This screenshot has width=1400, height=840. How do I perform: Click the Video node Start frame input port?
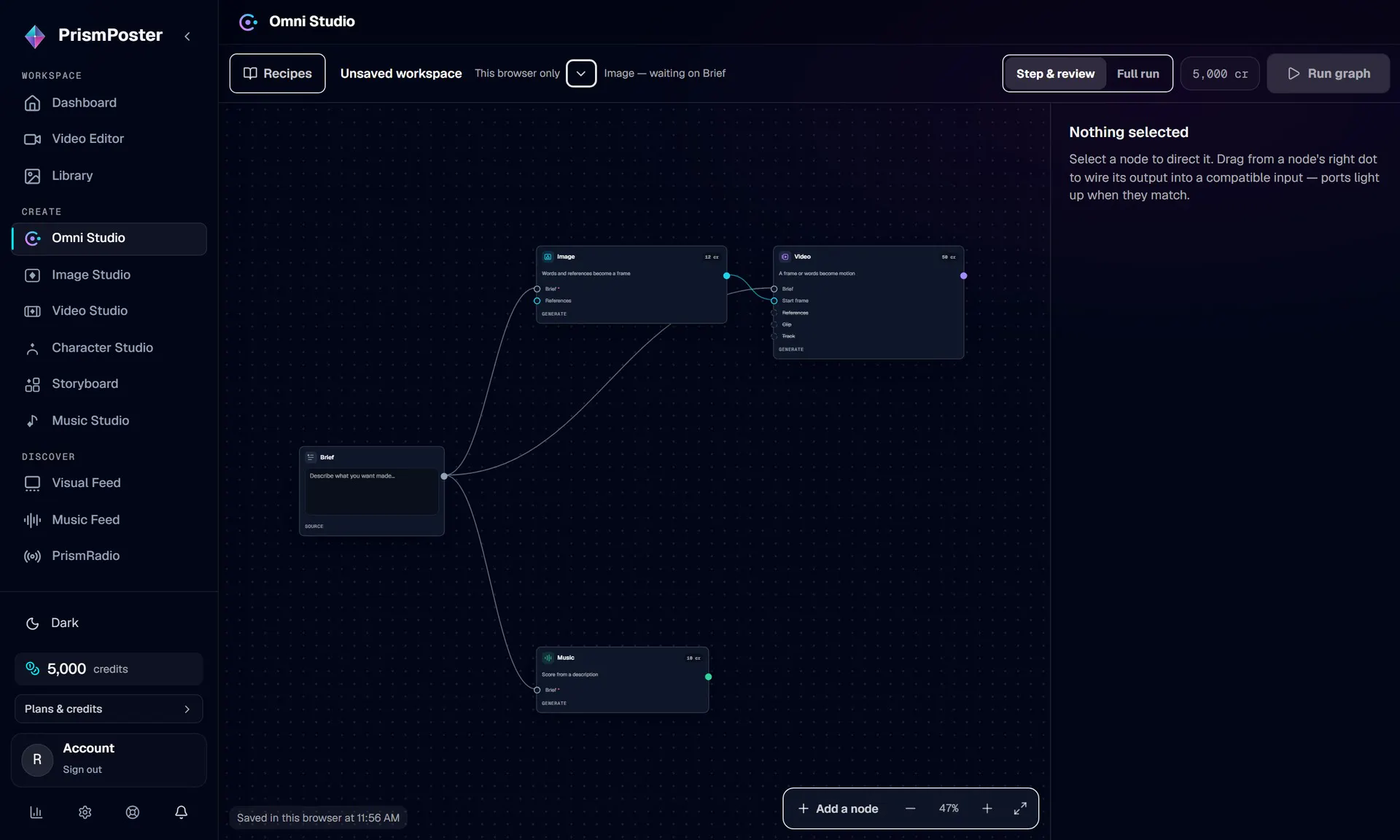(774, 300)
